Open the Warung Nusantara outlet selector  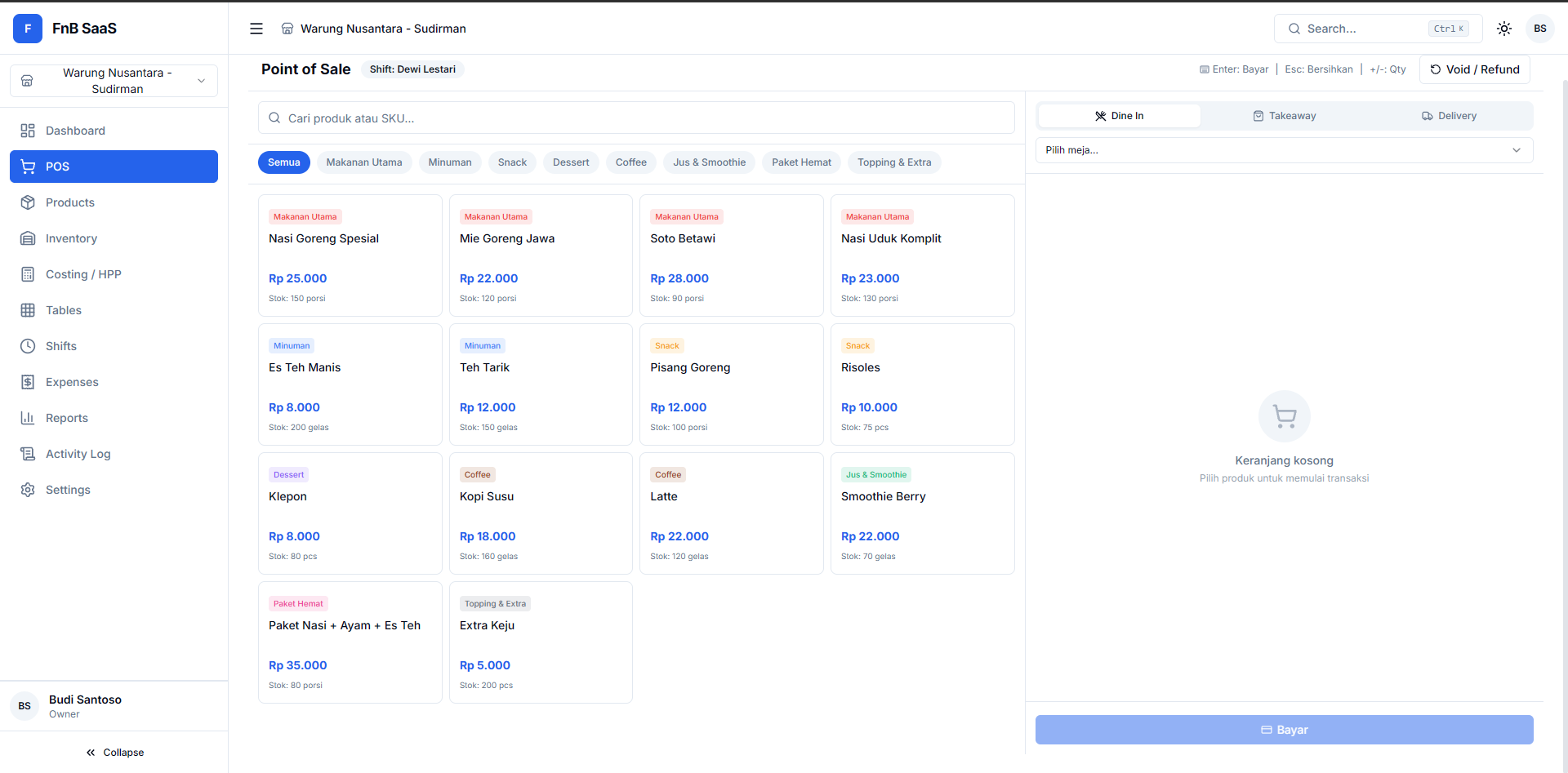pyautogui.click(x=114, y=81)
